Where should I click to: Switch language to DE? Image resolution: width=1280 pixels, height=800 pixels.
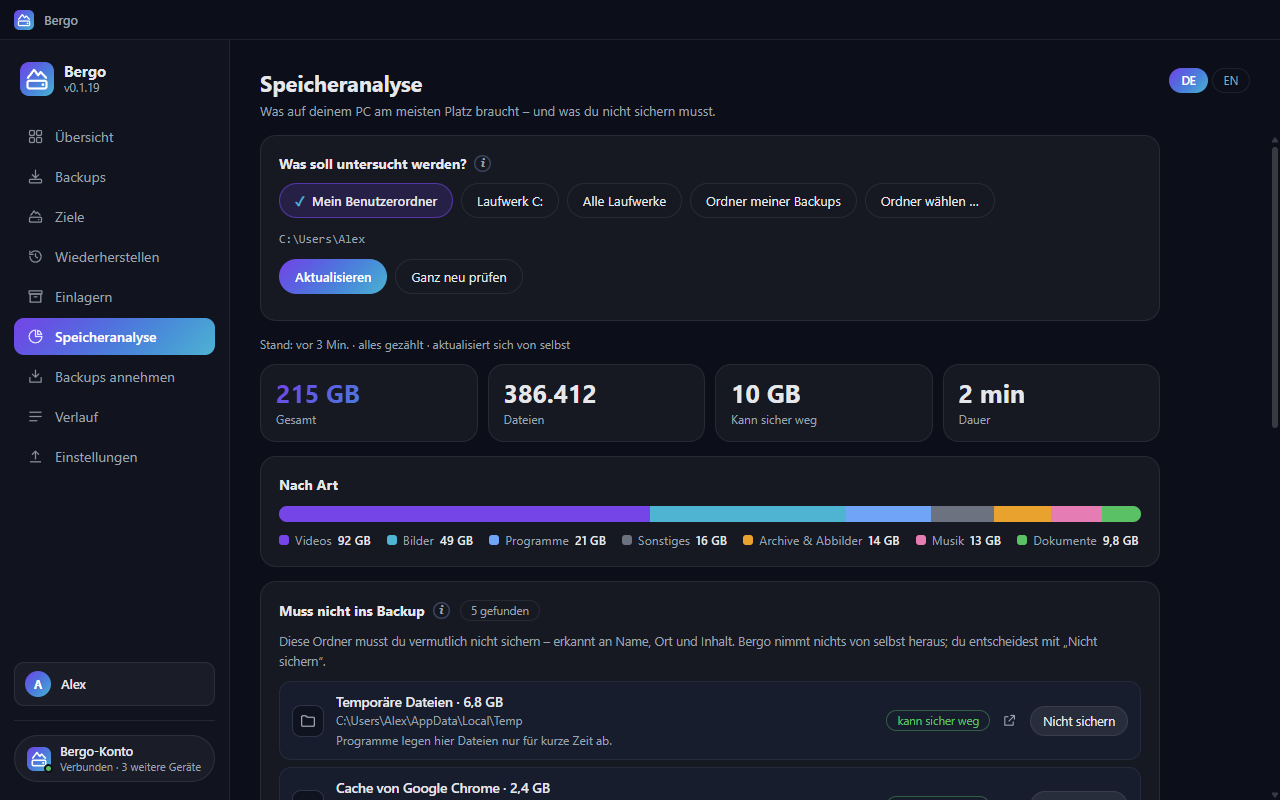tap(1188, 81)
